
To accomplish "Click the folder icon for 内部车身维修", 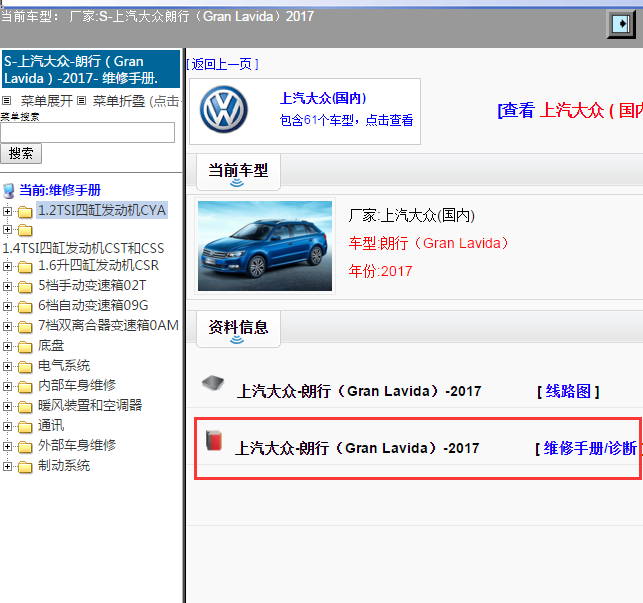I will (25, 387).
